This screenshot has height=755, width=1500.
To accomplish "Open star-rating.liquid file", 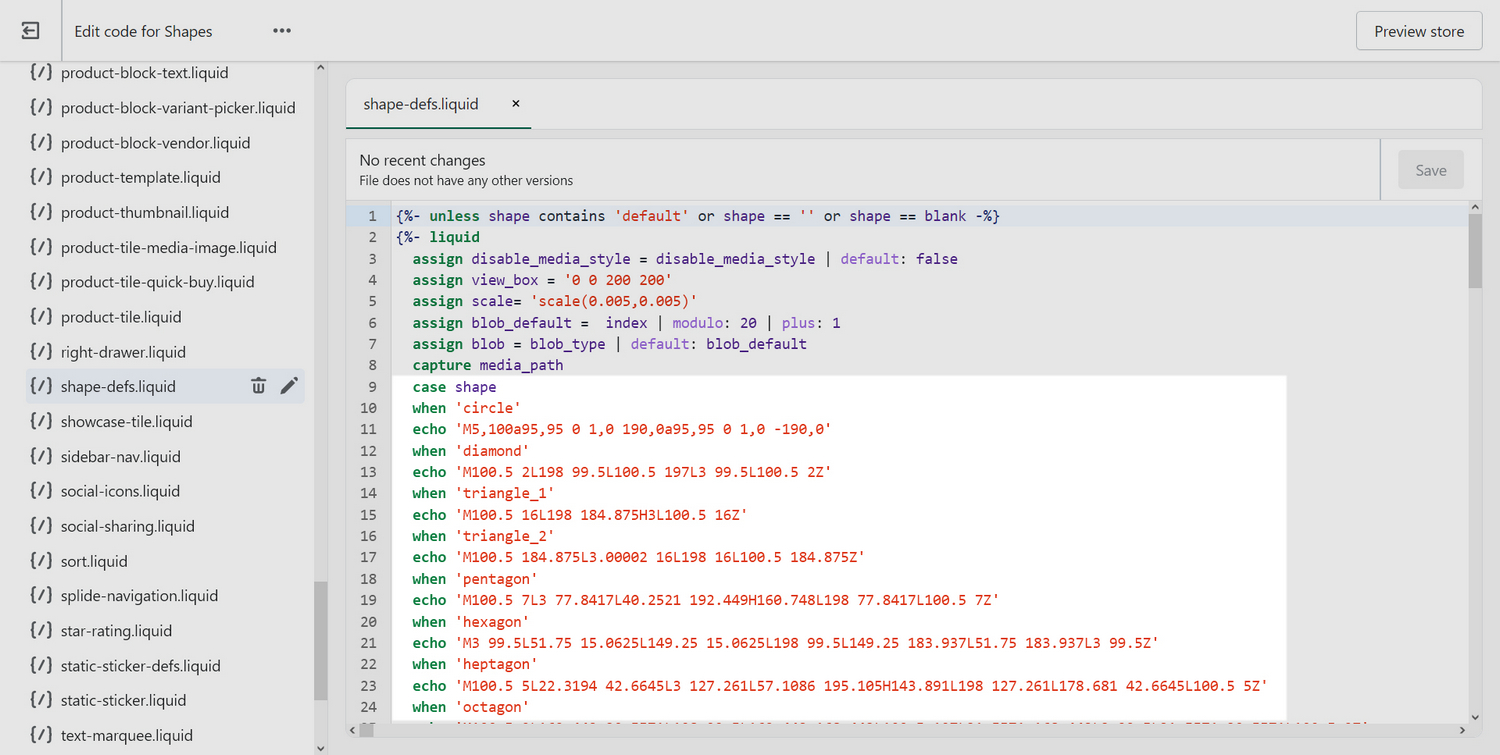I will (x=116, y=630).
